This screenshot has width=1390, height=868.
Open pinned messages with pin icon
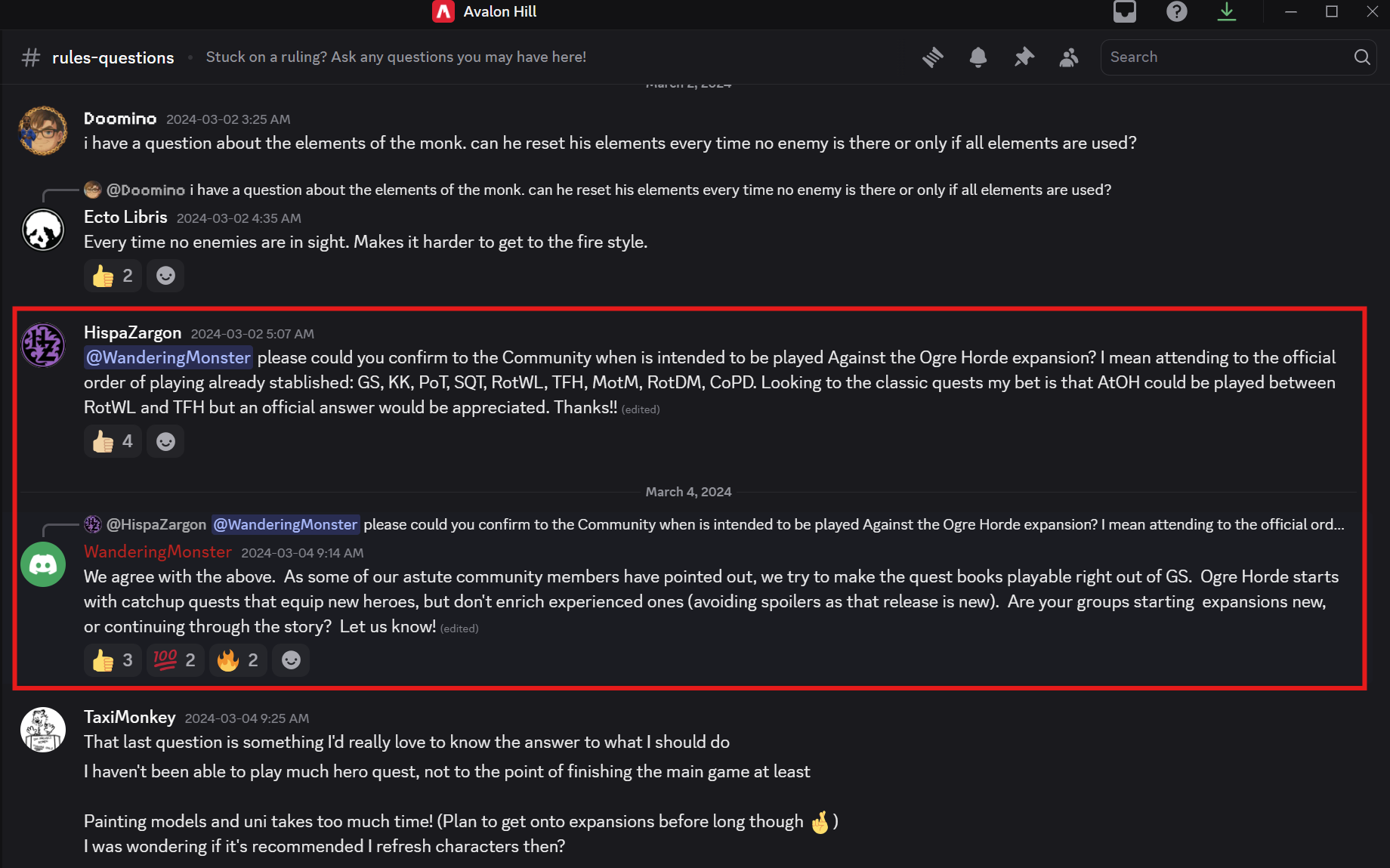[x=1024, y=57]
